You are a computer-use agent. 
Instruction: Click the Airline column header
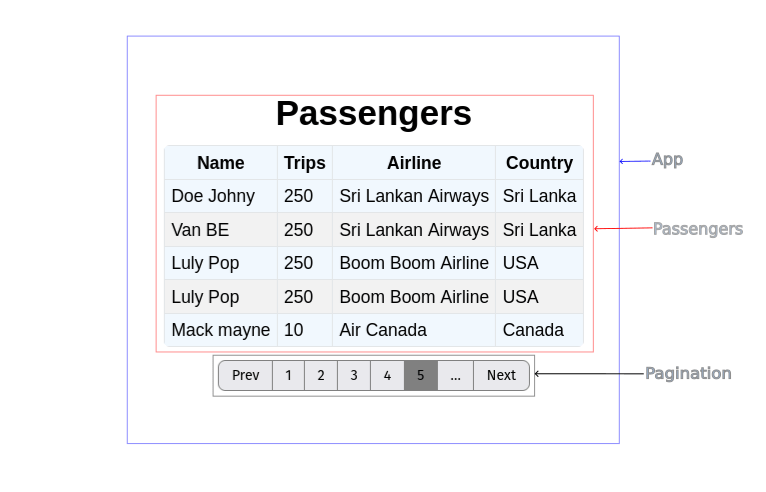(x=414, y=163)
